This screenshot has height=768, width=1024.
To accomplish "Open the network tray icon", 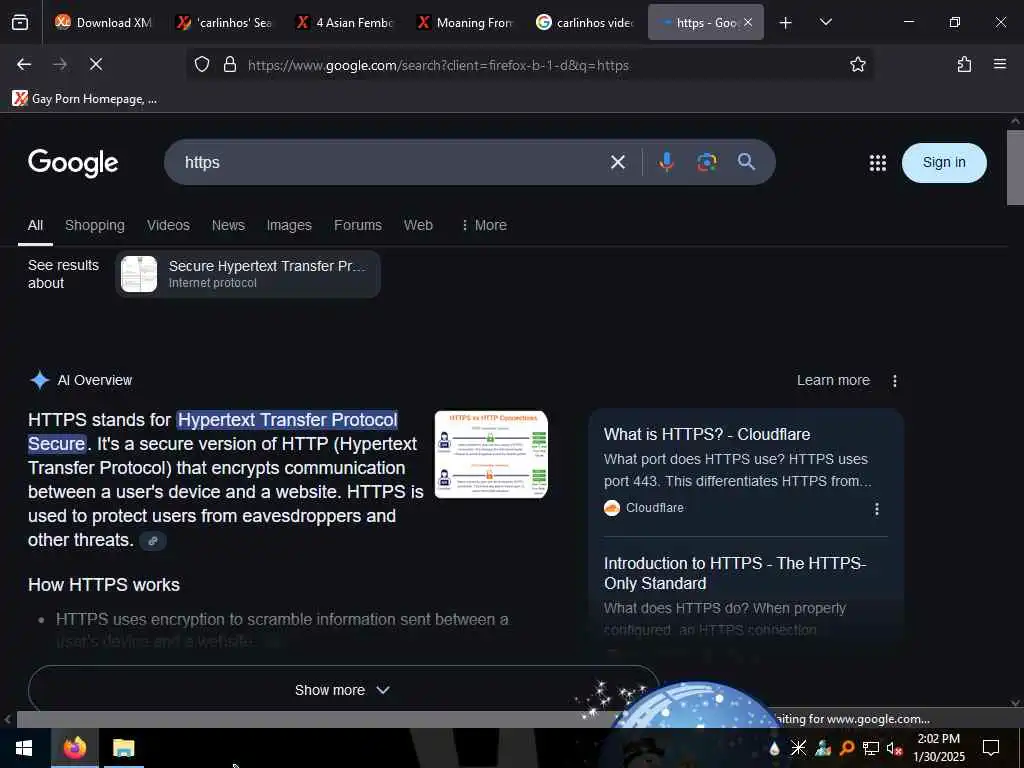I will (870, 748).
